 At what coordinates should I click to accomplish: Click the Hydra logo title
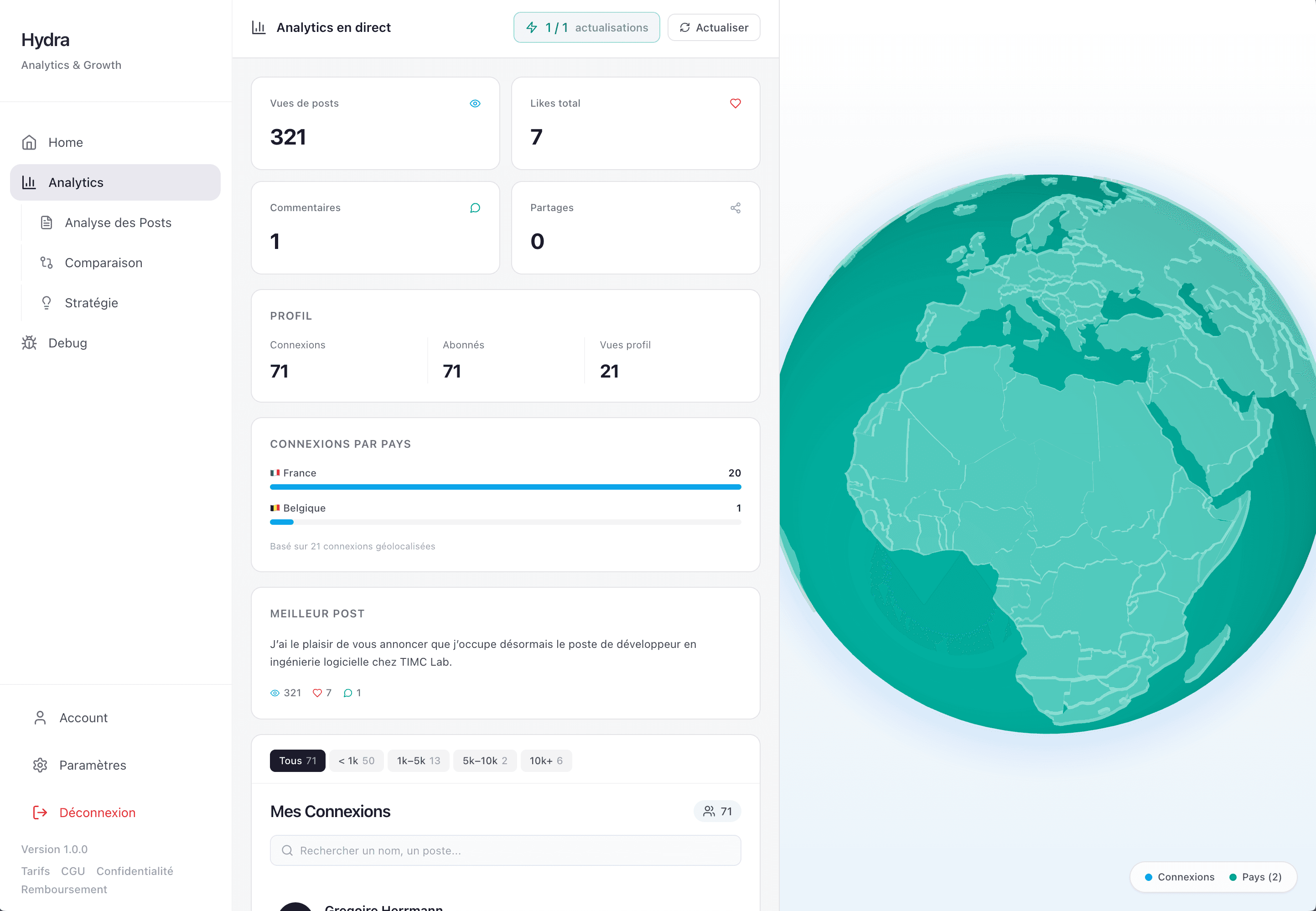click(45, 39)
